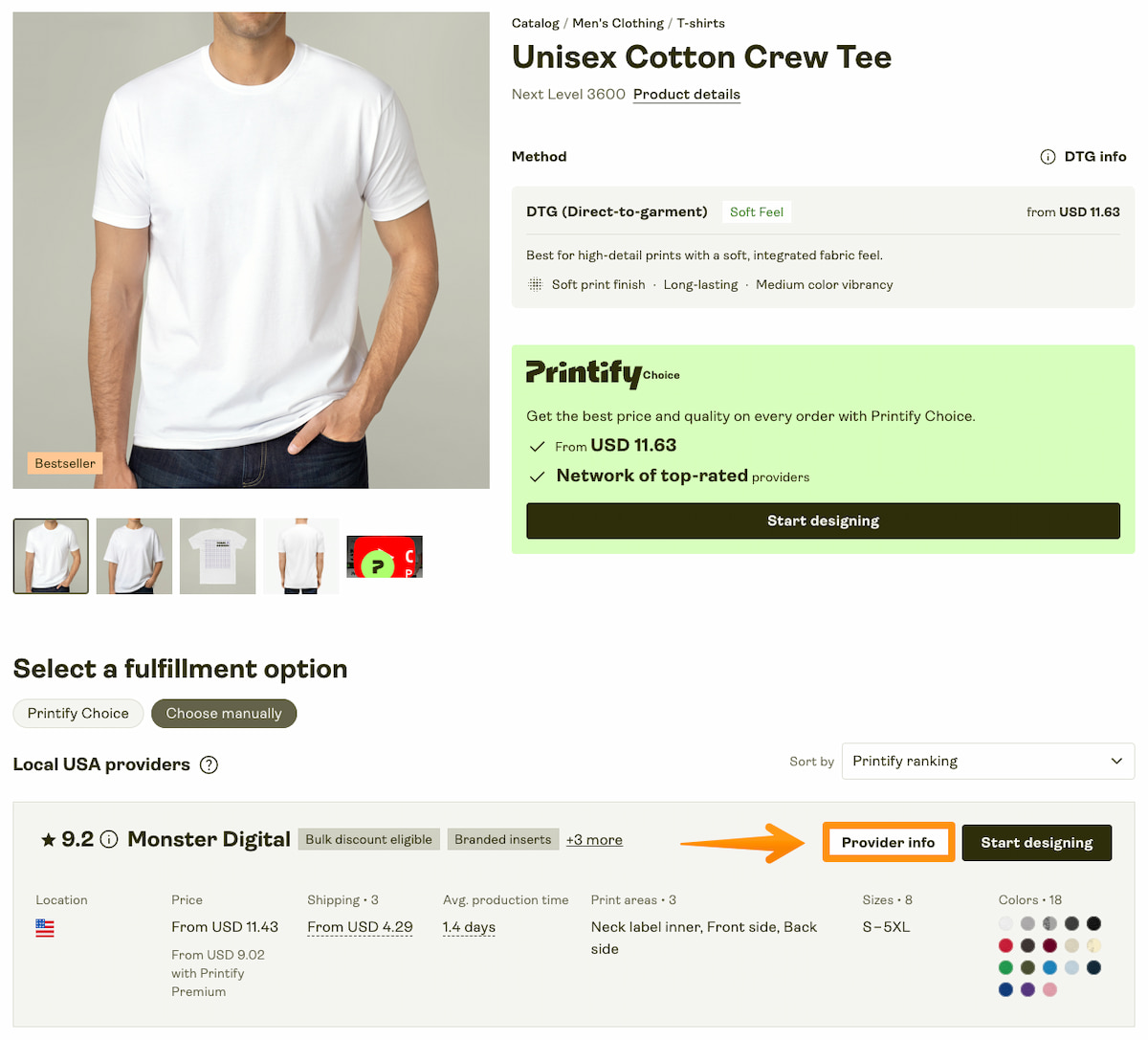Click the US flag location icon

[x=45, y=927]
